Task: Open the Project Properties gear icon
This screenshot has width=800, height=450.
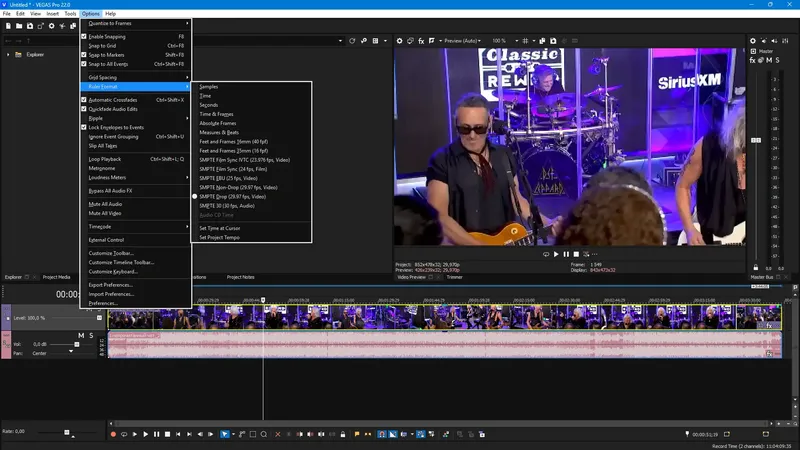Action: point(51,26)
